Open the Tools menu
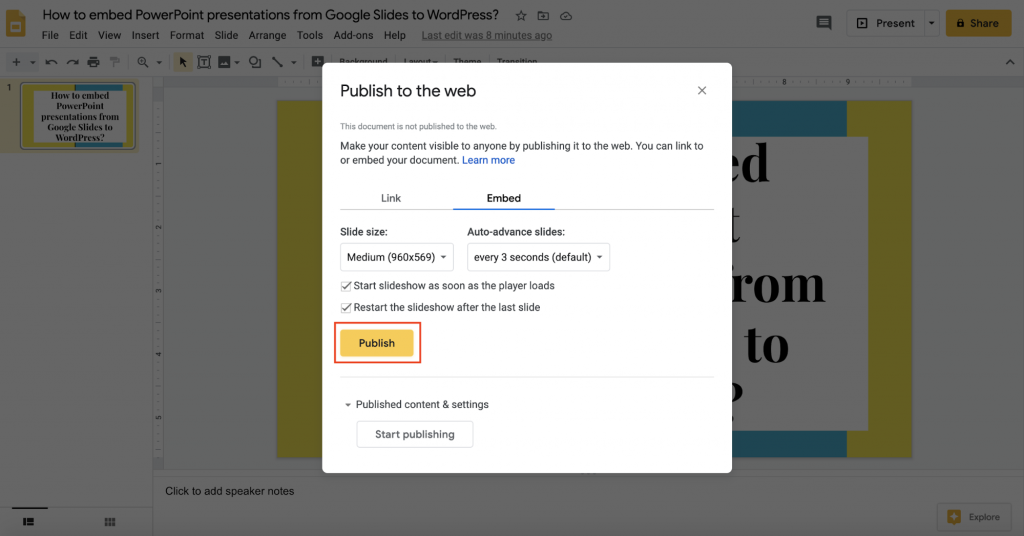 click(x=310, y=35)
